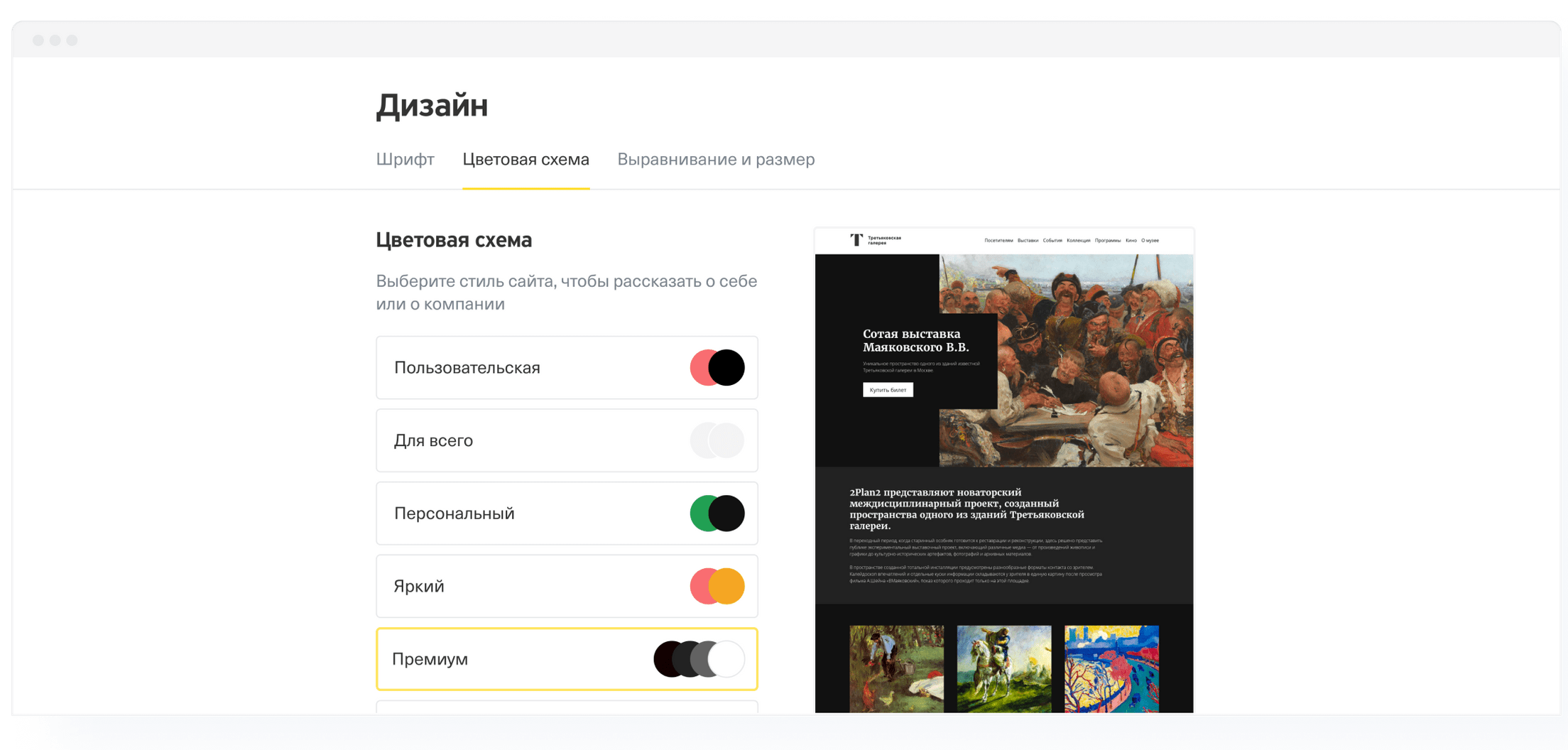Switch to the Шрифт tab

[405, 159]
